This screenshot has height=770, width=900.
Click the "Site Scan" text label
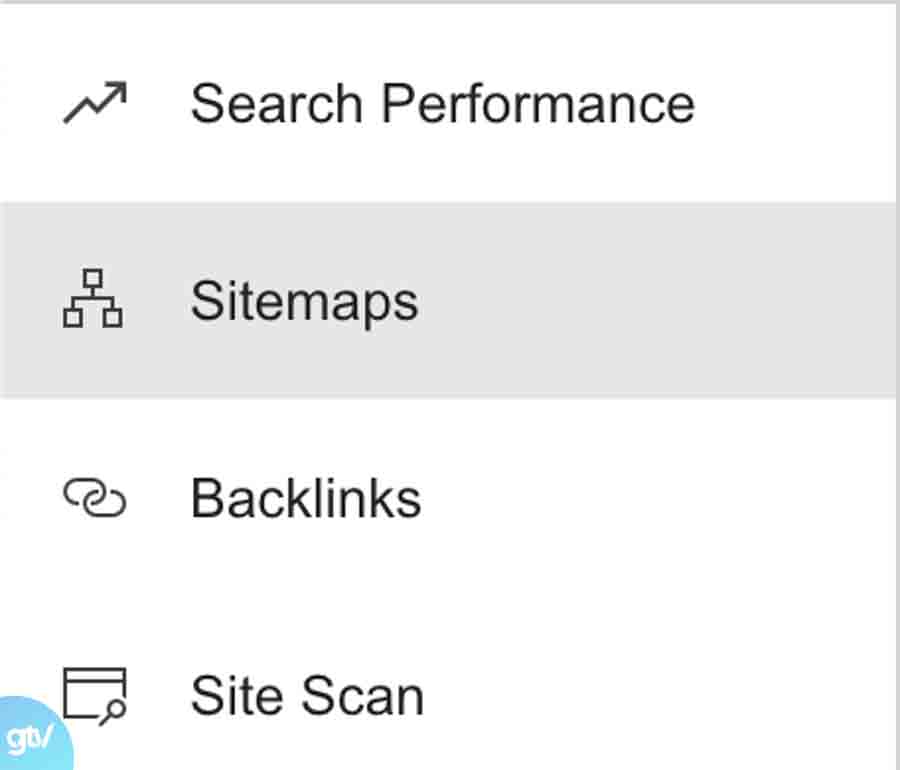[x=306, y=695]
